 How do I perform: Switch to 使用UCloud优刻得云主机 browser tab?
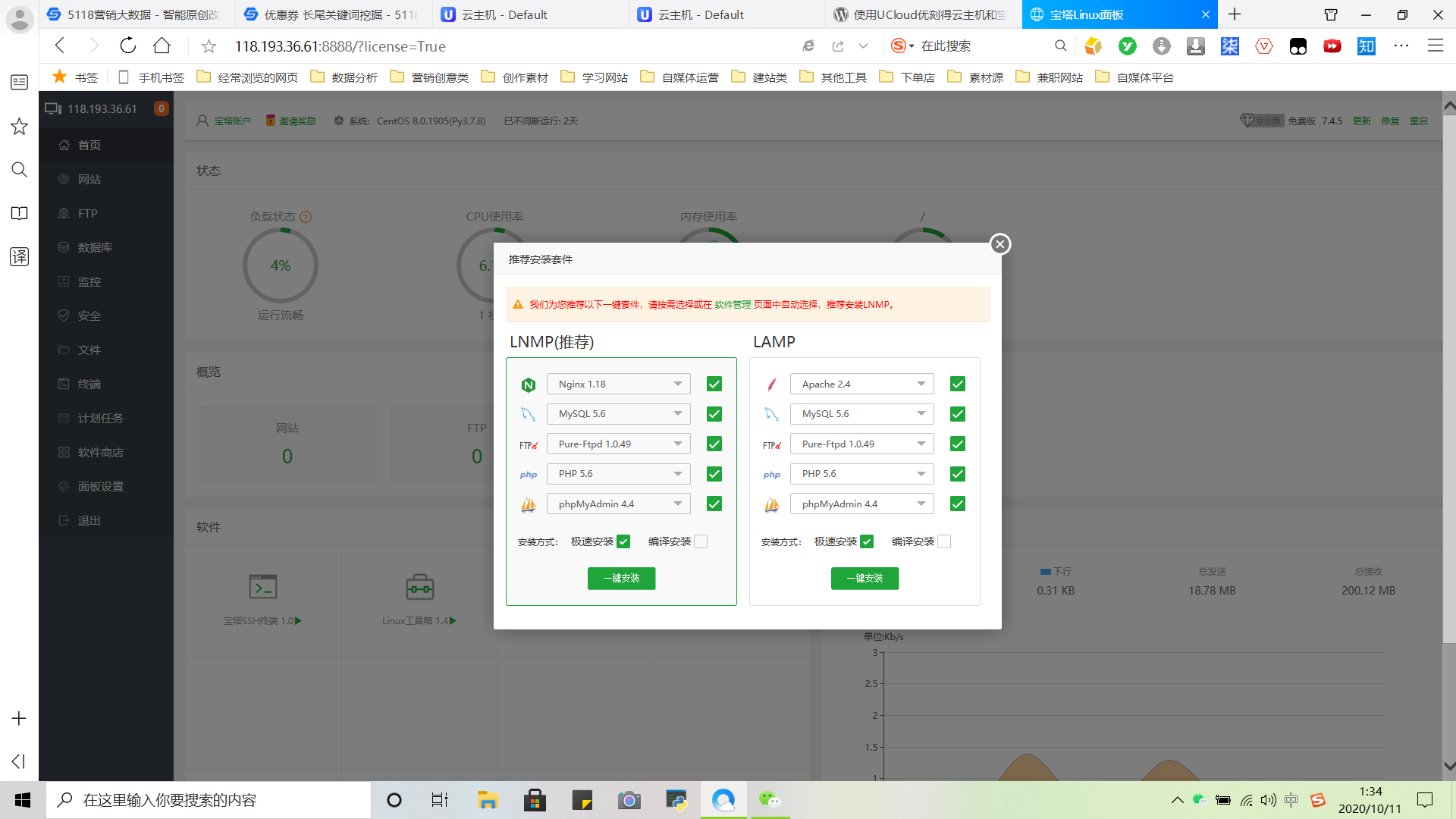click(923, 14)
